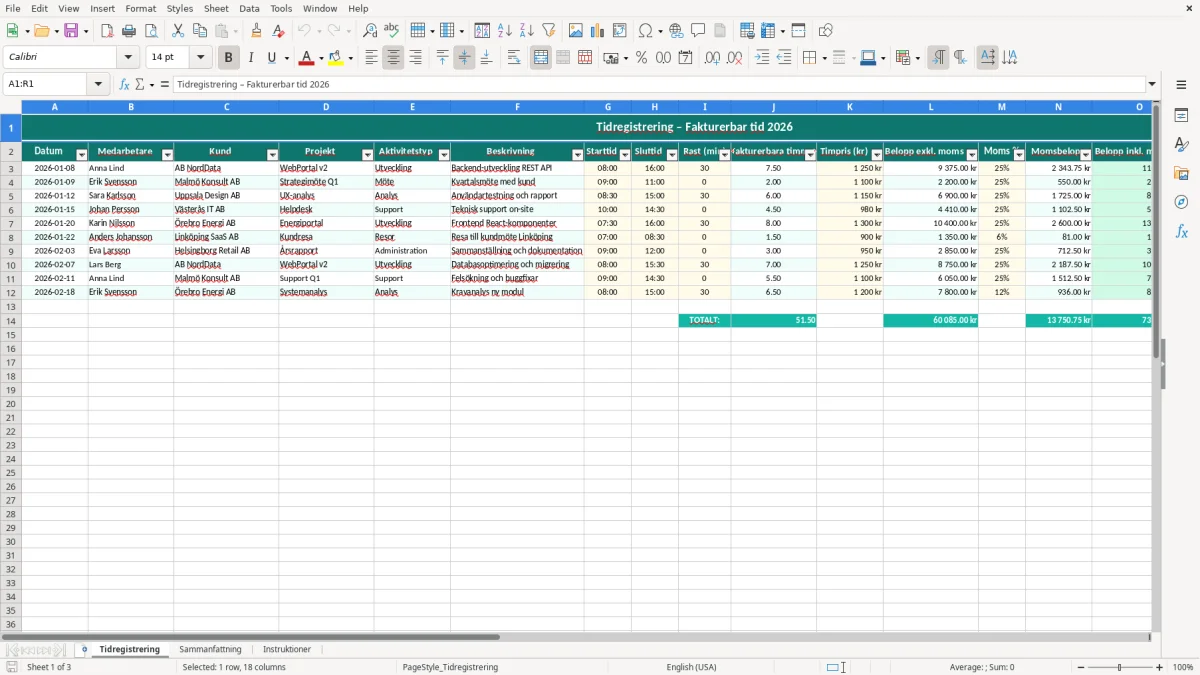Open the Find & Replace icon

point(370,31)
